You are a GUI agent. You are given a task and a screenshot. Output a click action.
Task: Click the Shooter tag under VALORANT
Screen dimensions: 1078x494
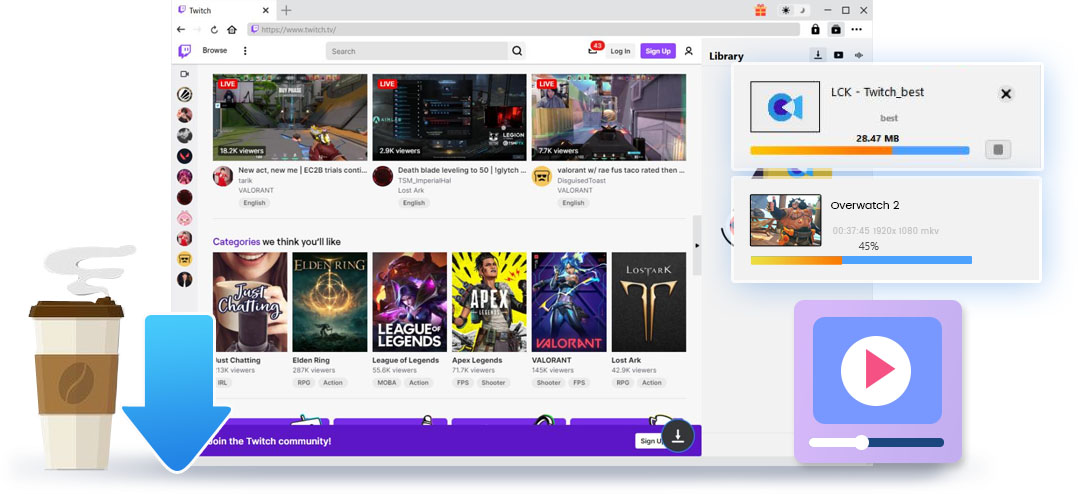point(549,383)
